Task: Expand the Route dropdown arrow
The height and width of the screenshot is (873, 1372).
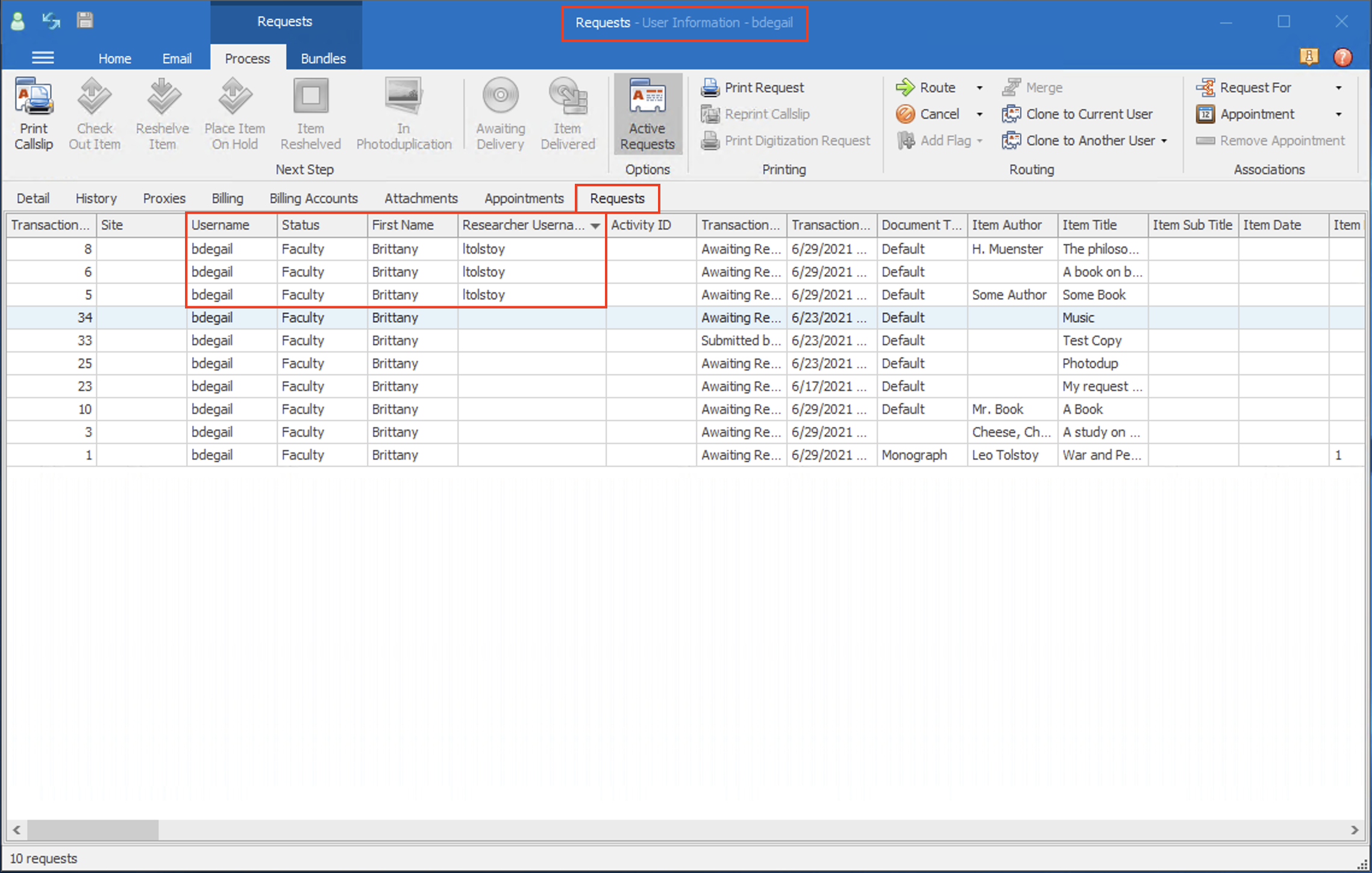Action: (980, 88)
